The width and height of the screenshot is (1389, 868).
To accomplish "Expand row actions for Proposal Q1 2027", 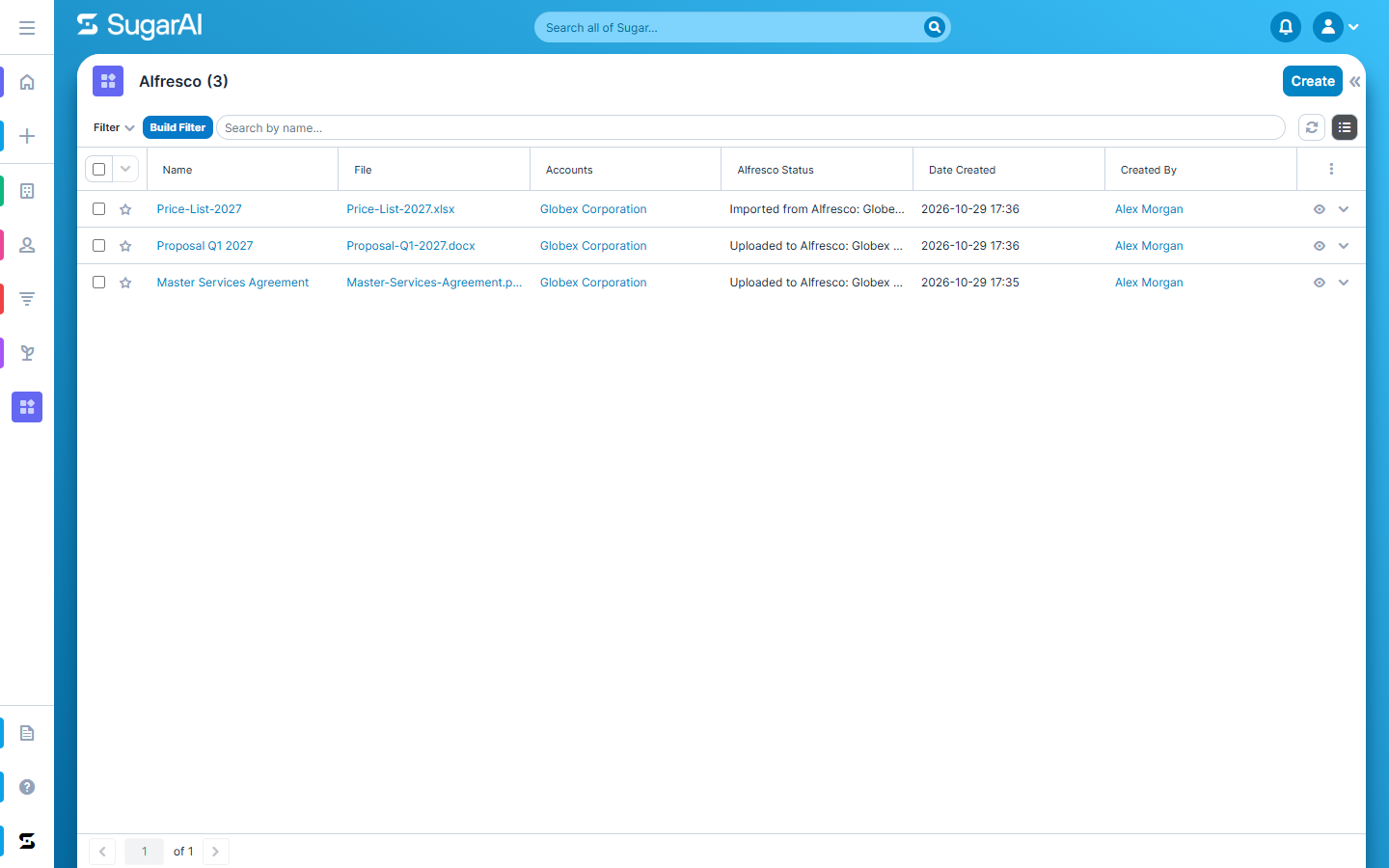I will coord(1344,246).
